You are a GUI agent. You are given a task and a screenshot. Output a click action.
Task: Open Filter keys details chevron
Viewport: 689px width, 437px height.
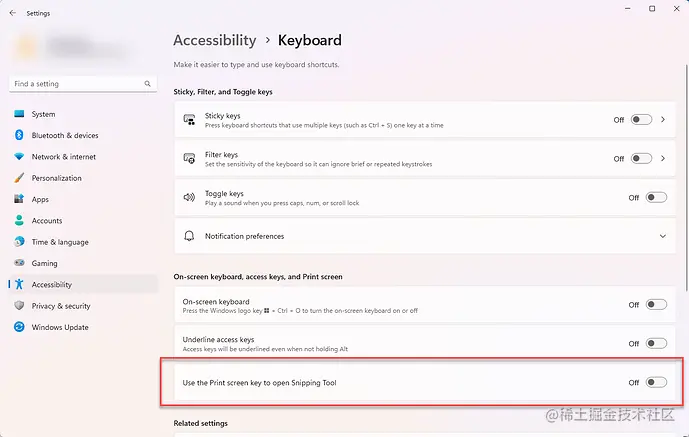click(663, 158)
